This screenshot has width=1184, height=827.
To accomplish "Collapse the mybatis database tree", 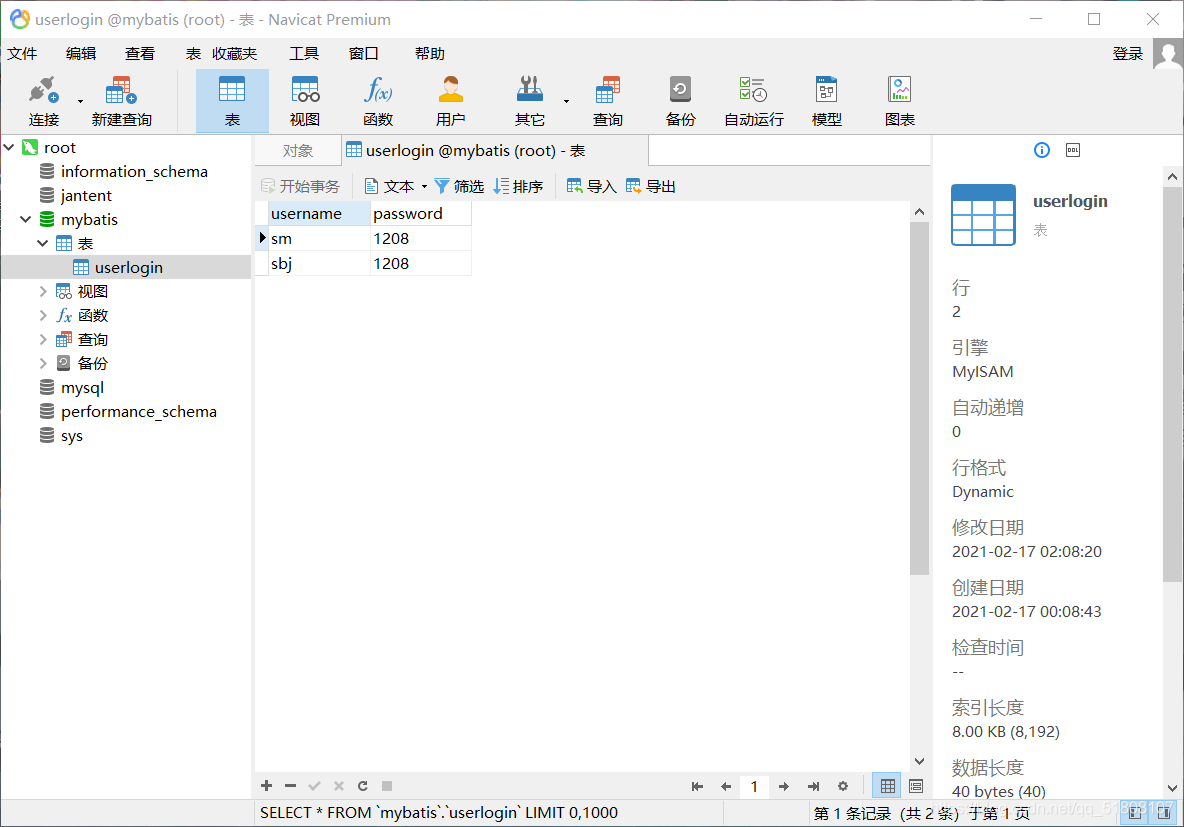I will point(23,219).
